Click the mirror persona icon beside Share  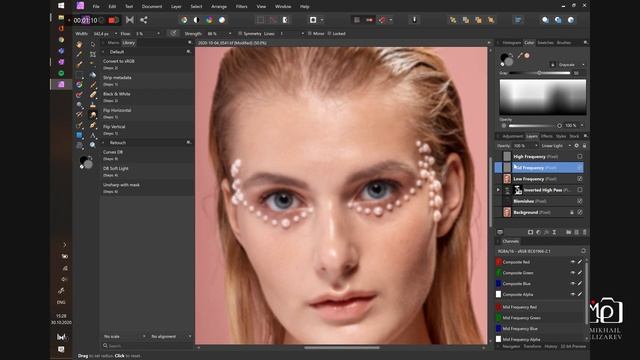pyautogui.click(x=130, y=20)
